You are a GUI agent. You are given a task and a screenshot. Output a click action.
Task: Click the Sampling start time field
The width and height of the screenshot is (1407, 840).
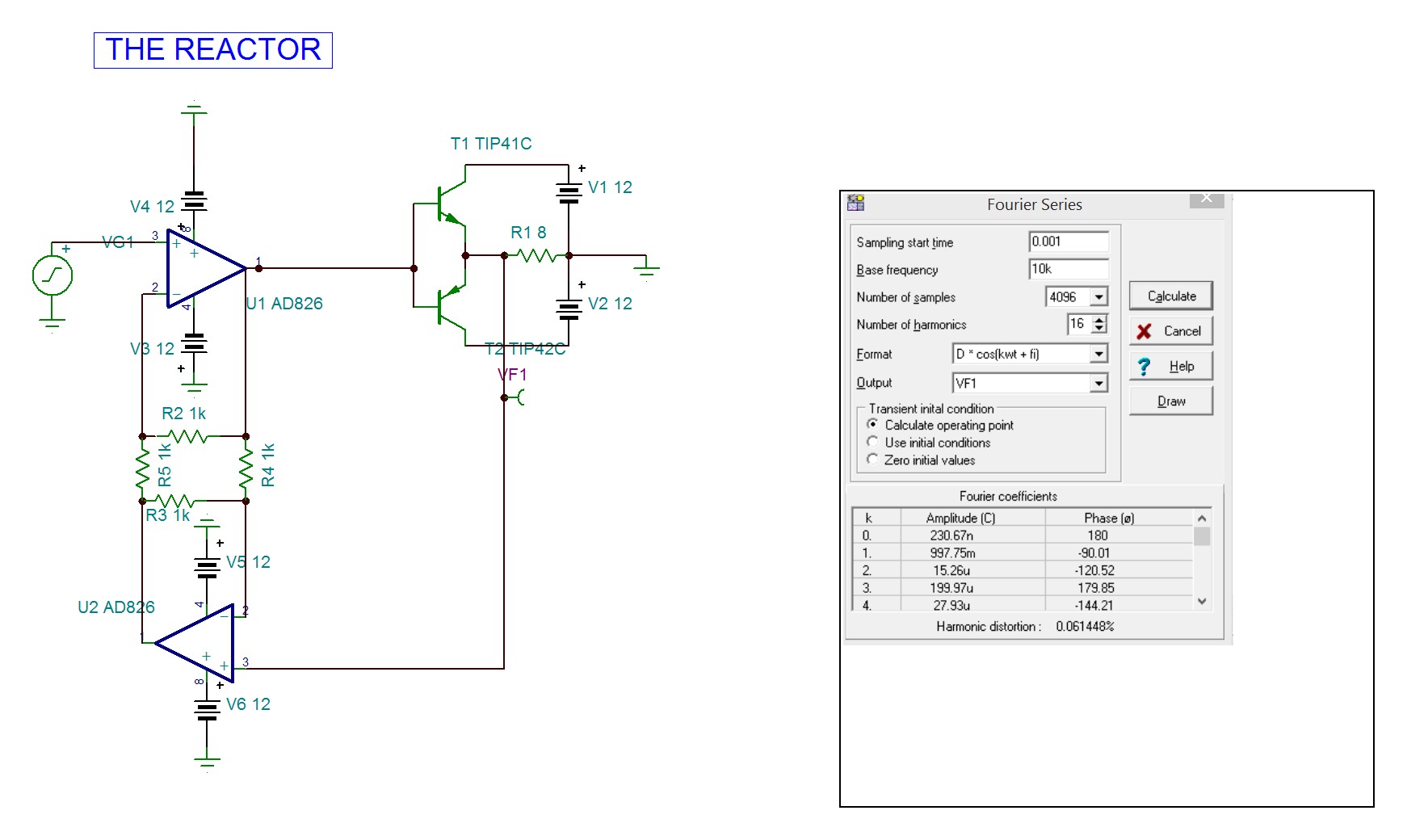(1069, 241)
